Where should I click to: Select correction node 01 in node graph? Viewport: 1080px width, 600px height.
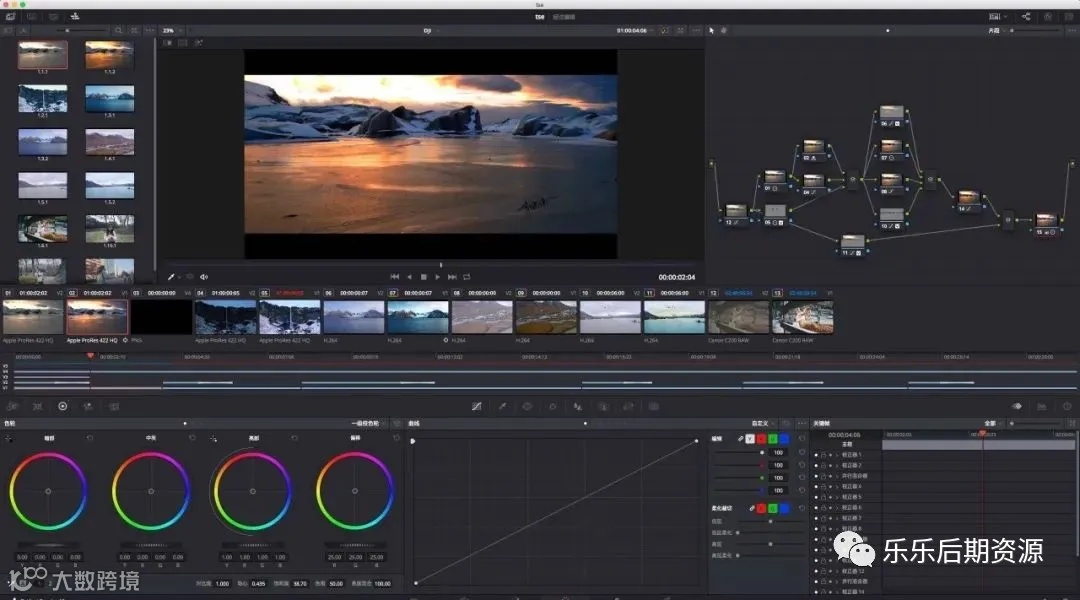coord(773,181)
